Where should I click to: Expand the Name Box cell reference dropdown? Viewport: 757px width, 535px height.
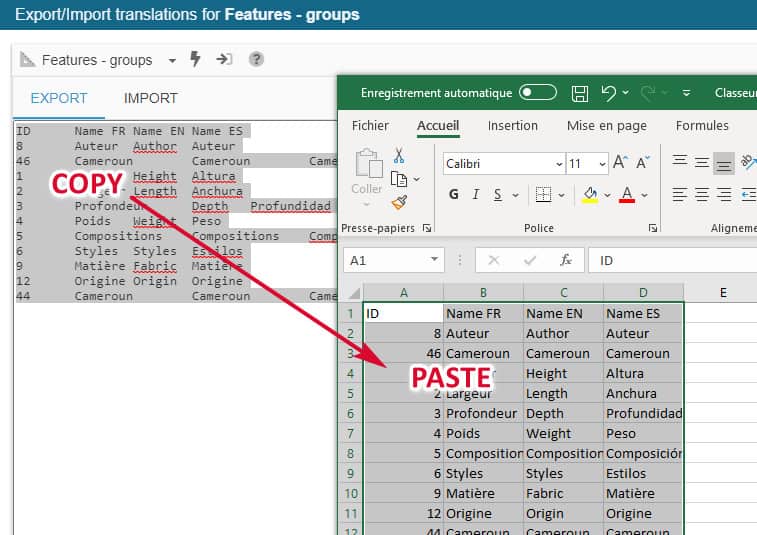[x=435, y=260]
